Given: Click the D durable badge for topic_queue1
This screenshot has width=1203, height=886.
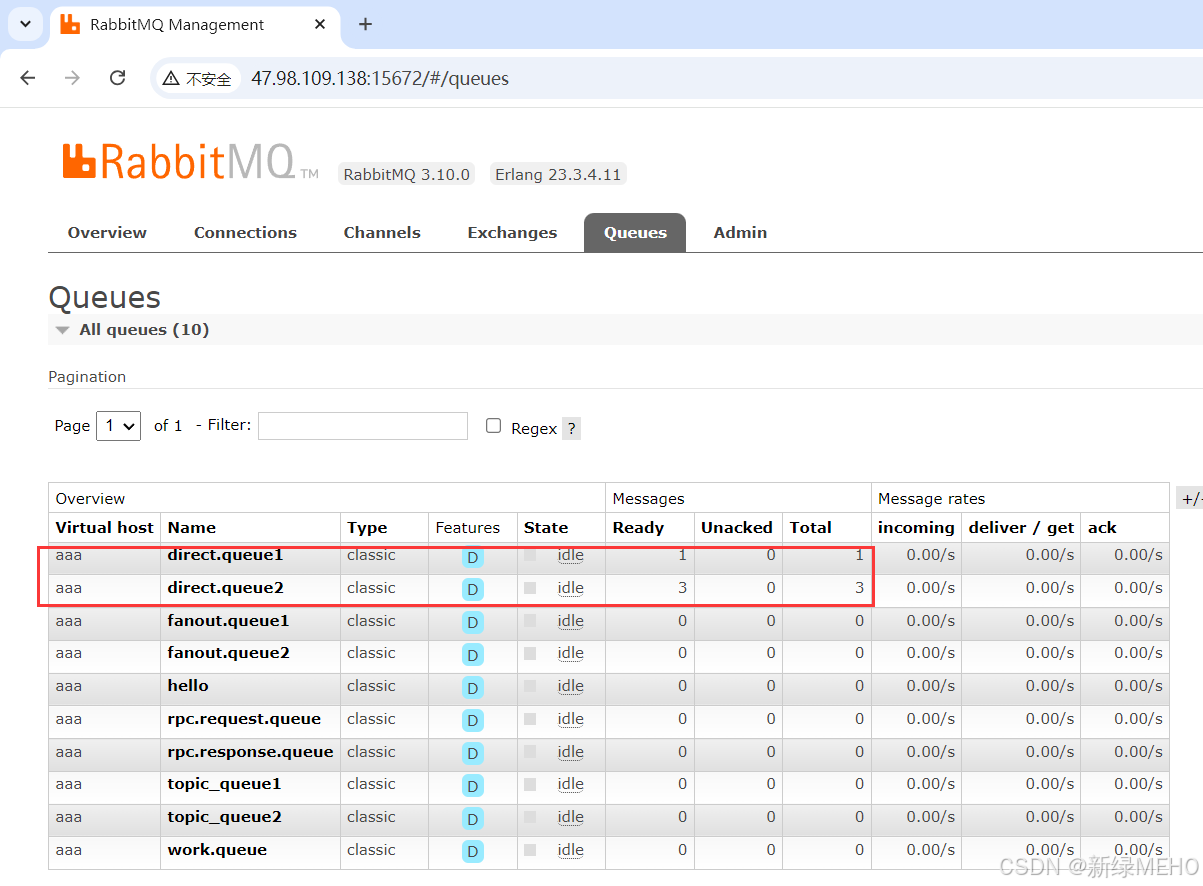Looking at the screenshot, I should coord(472,786).
